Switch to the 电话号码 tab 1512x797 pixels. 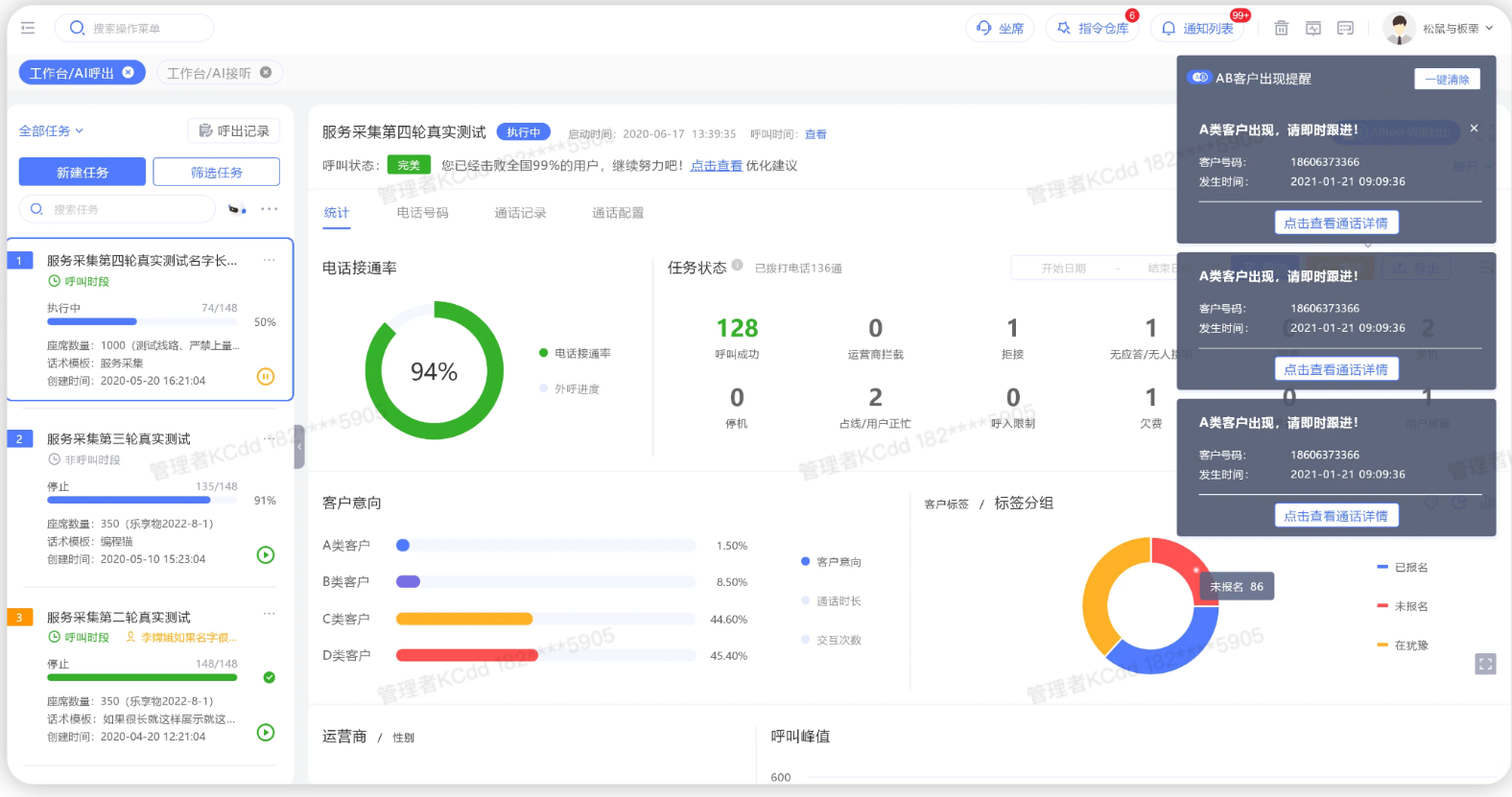(422, 213)
